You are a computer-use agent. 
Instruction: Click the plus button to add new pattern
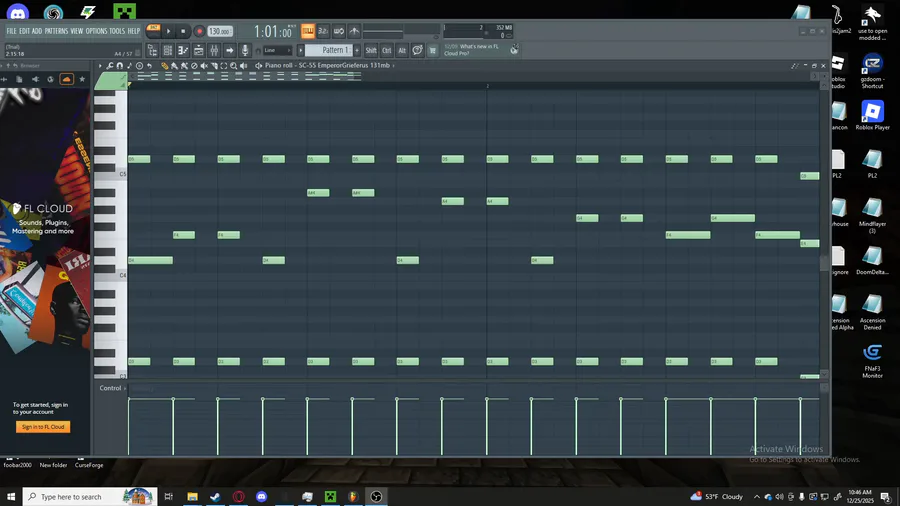(357, 50)
